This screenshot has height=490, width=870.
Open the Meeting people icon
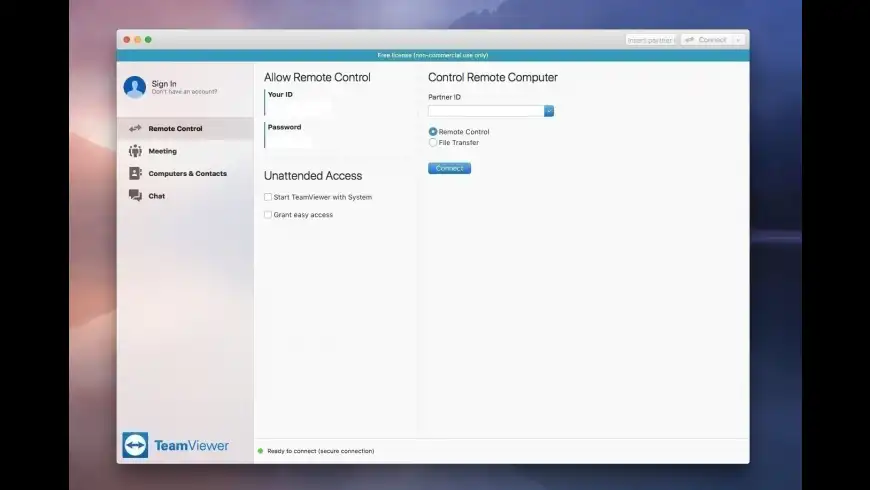coord(135,151)
